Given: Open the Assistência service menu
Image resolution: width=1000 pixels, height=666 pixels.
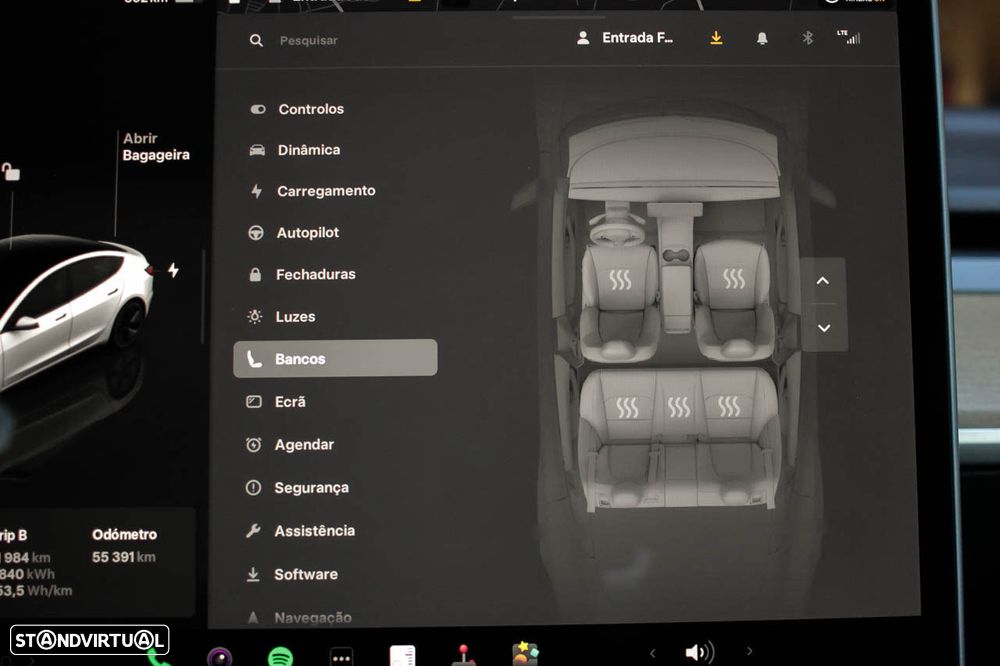Looking at the screenshot, I should pos(300,531).
